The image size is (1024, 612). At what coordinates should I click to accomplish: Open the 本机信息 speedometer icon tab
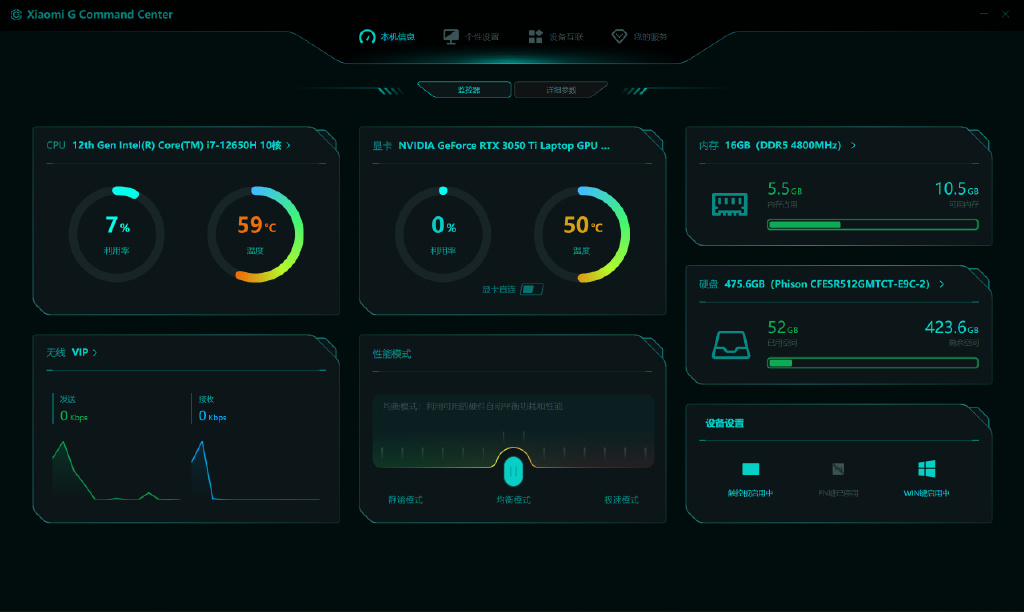[x=367, y=37]
